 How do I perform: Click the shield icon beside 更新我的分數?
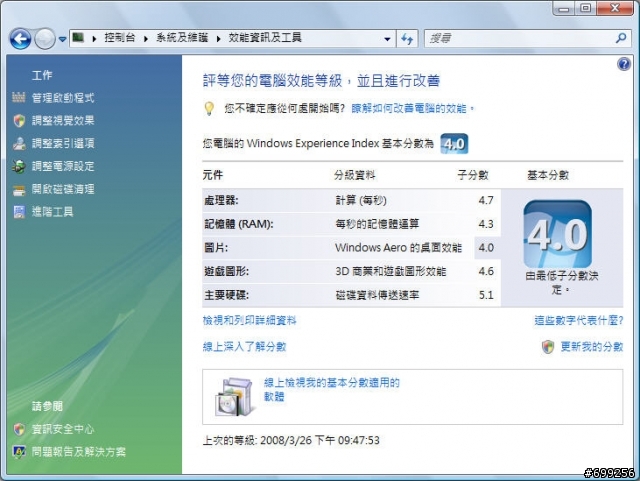tap(548, 347)
